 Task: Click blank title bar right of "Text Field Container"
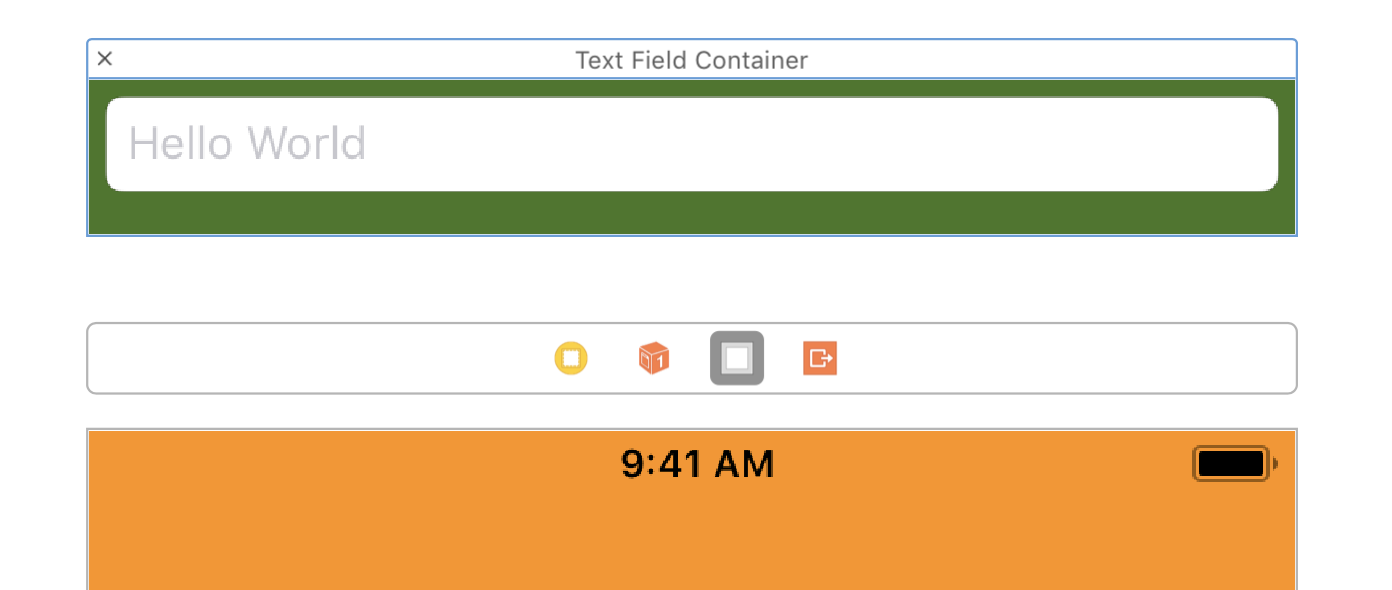(1050, 60)
